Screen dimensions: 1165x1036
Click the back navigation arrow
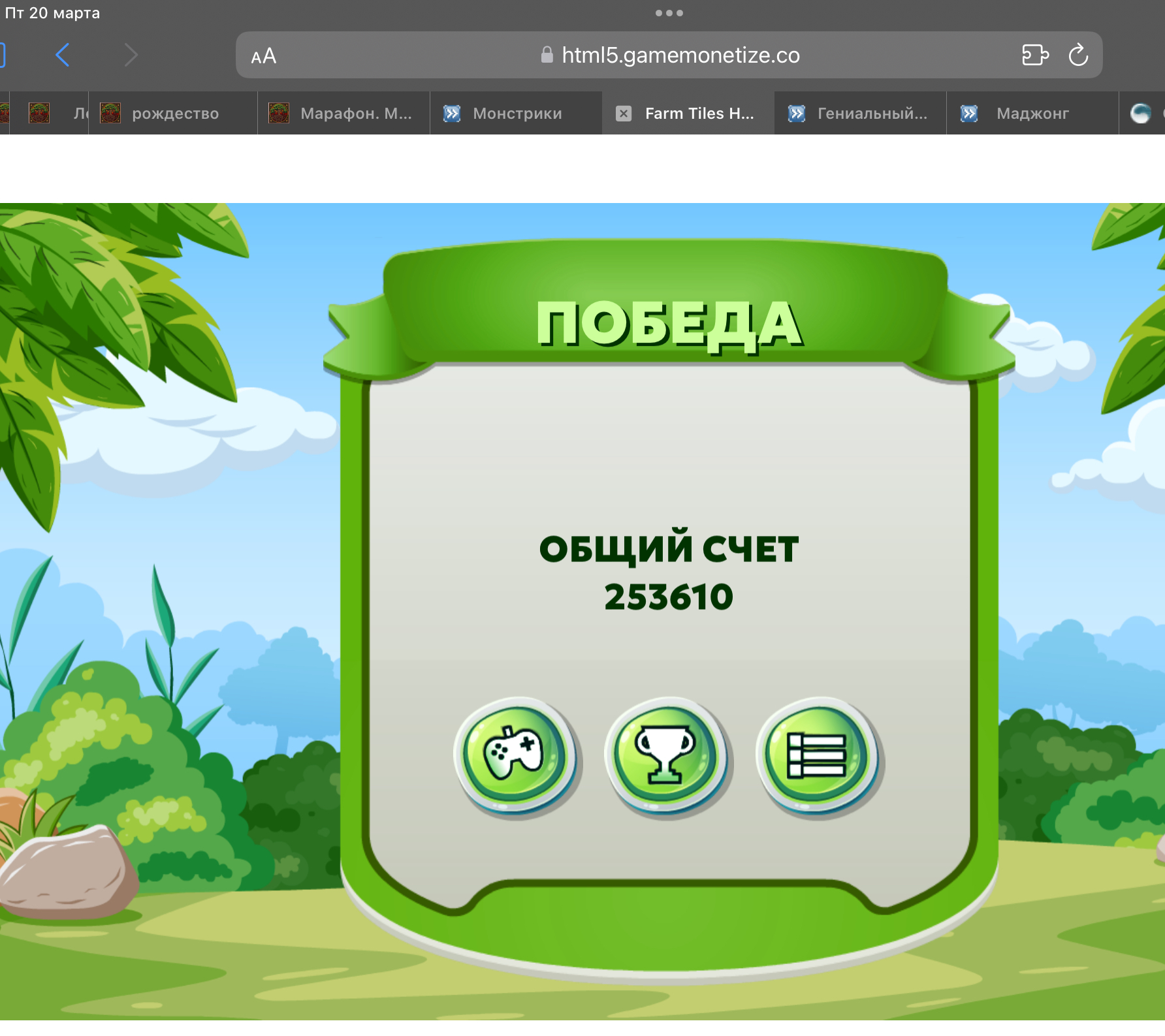pyautogui.click(x=63, y=55)
